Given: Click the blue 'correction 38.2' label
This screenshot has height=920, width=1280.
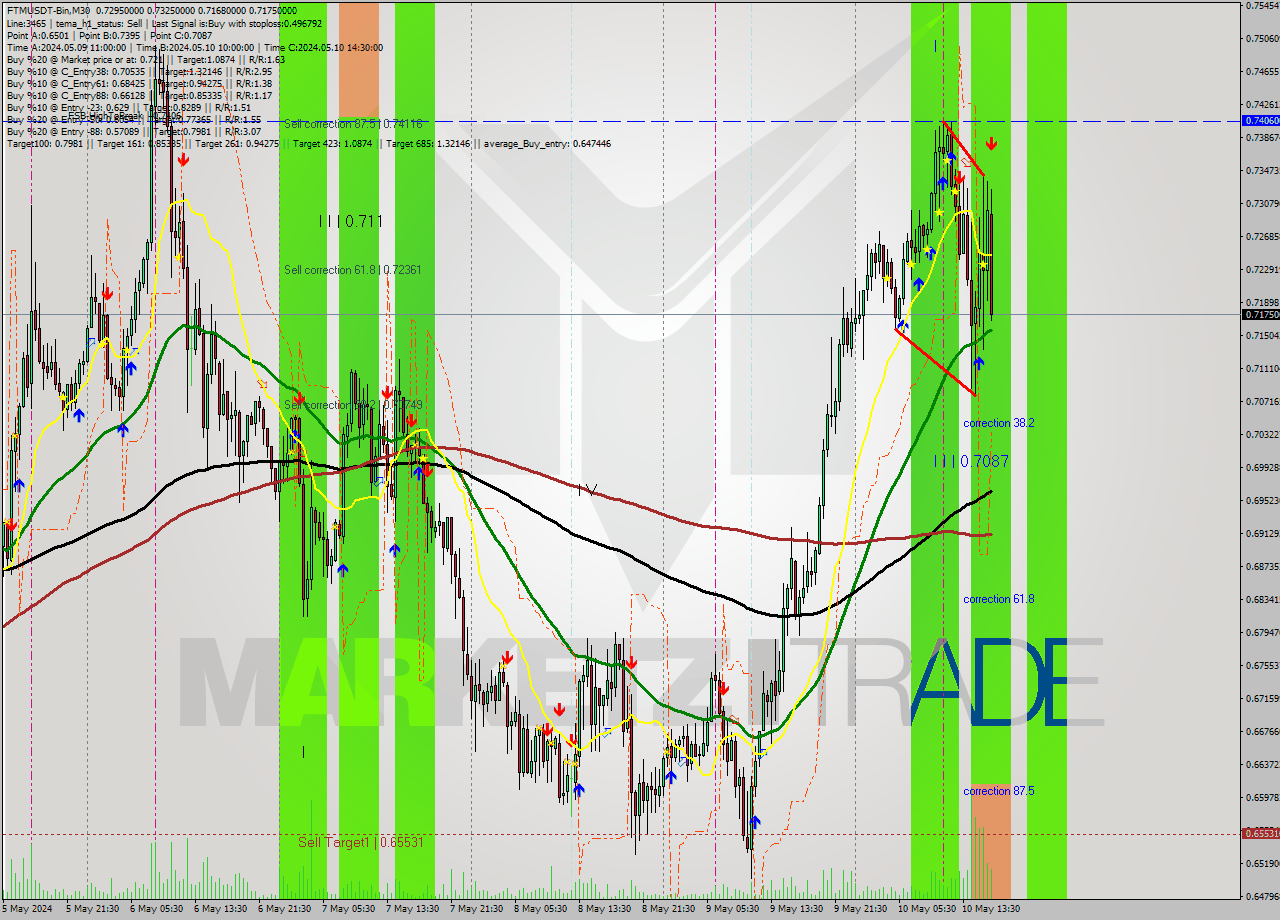Looking at the screenshot, I should tap(999, 423).
